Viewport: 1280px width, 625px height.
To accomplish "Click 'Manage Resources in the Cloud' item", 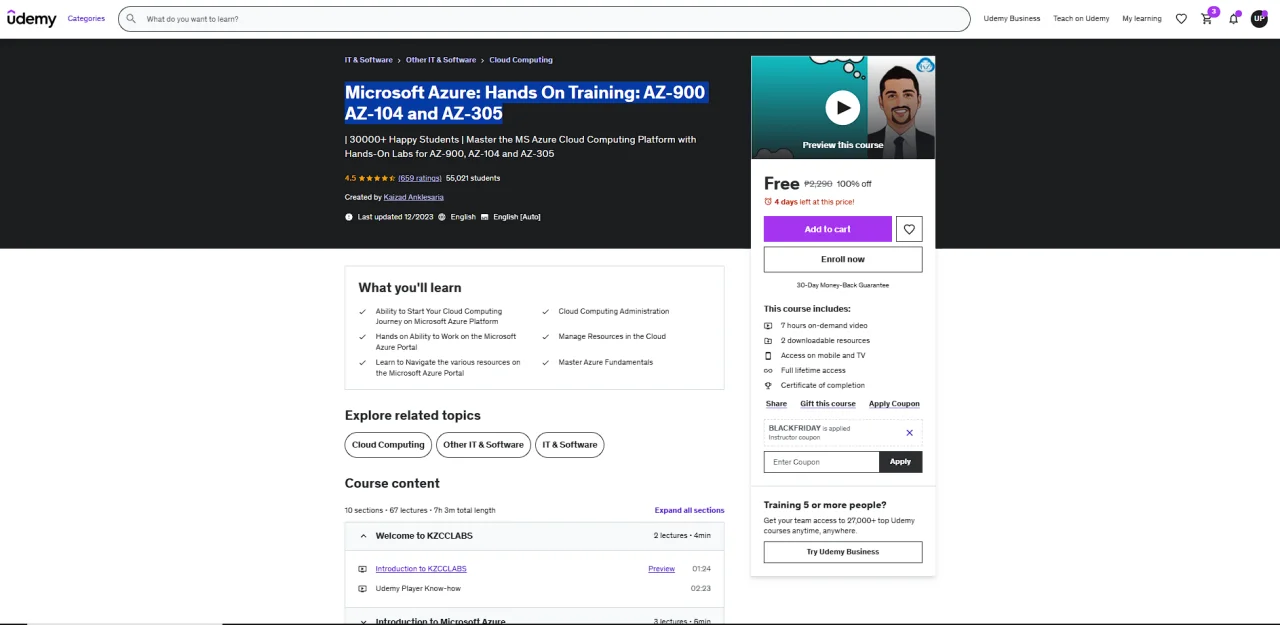I will (x=612, y=336).
